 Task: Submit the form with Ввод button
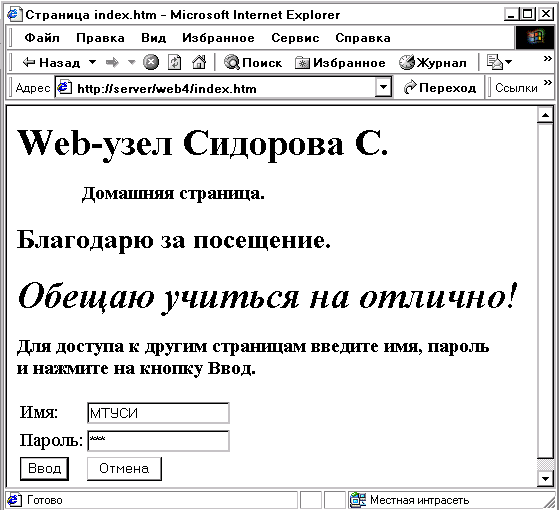point(45,469)
